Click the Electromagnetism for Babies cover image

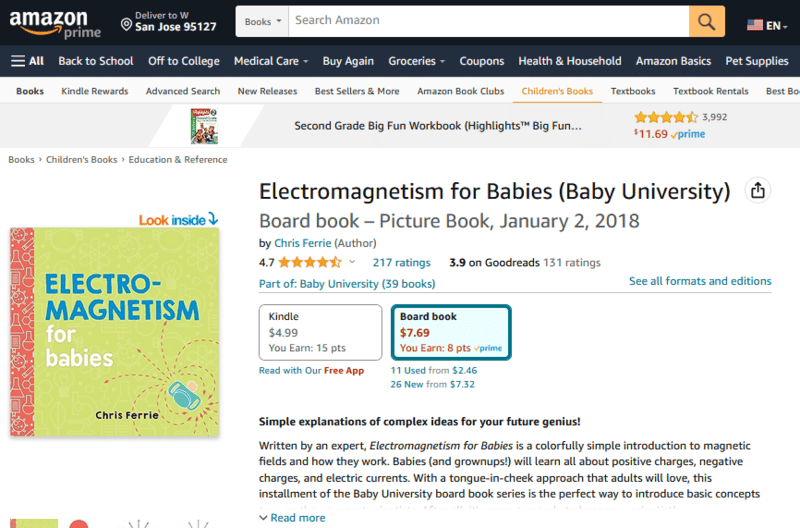point(114,328)
